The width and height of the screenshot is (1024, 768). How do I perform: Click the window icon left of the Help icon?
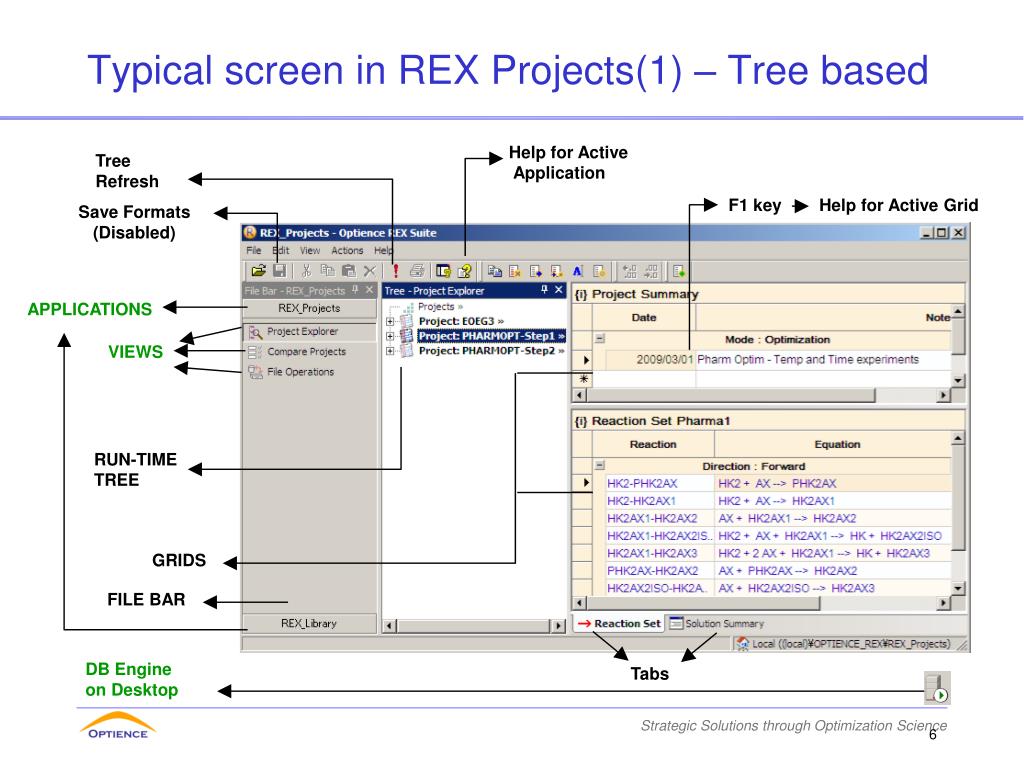click(443, 270)
